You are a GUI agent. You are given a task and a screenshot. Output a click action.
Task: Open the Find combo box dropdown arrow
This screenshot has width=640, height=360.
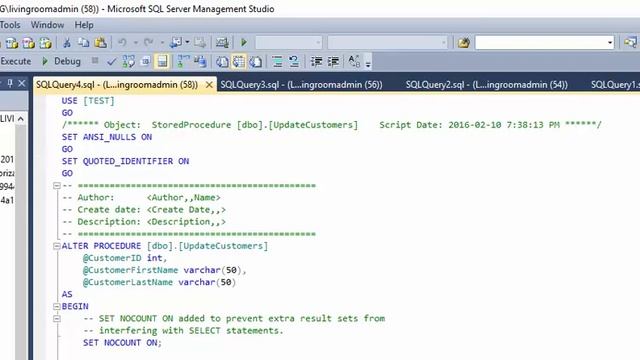click(x=610, y=42)
